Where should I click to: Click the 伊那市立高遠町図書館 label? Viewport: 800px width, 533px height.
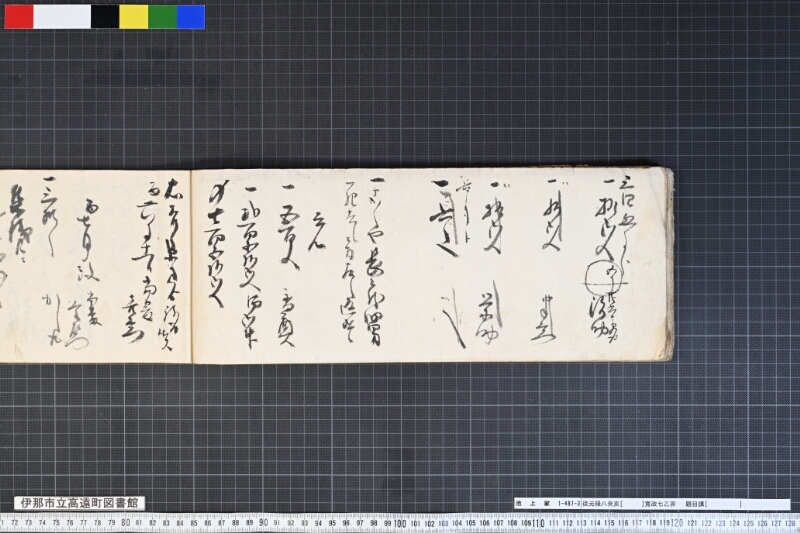tap(79, 503)
